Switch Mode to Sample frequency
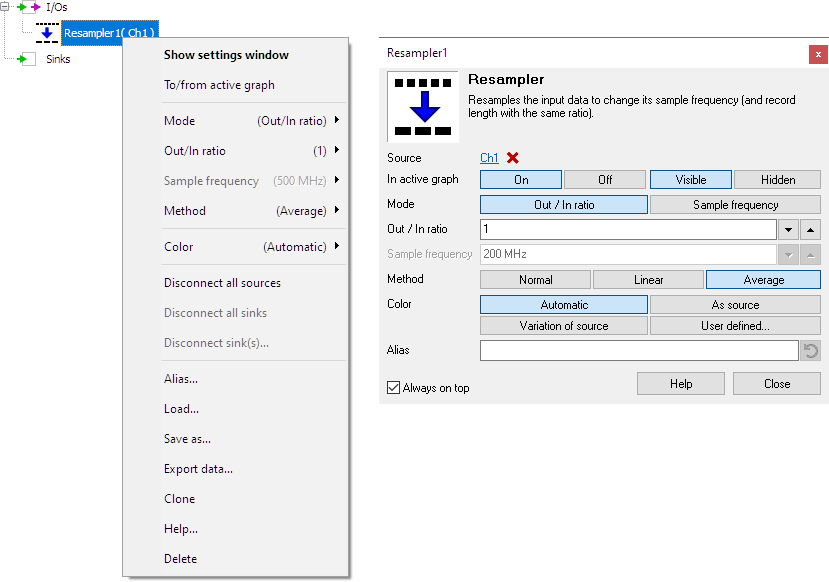This screenshot has width=829, height=582. (735, 203)
